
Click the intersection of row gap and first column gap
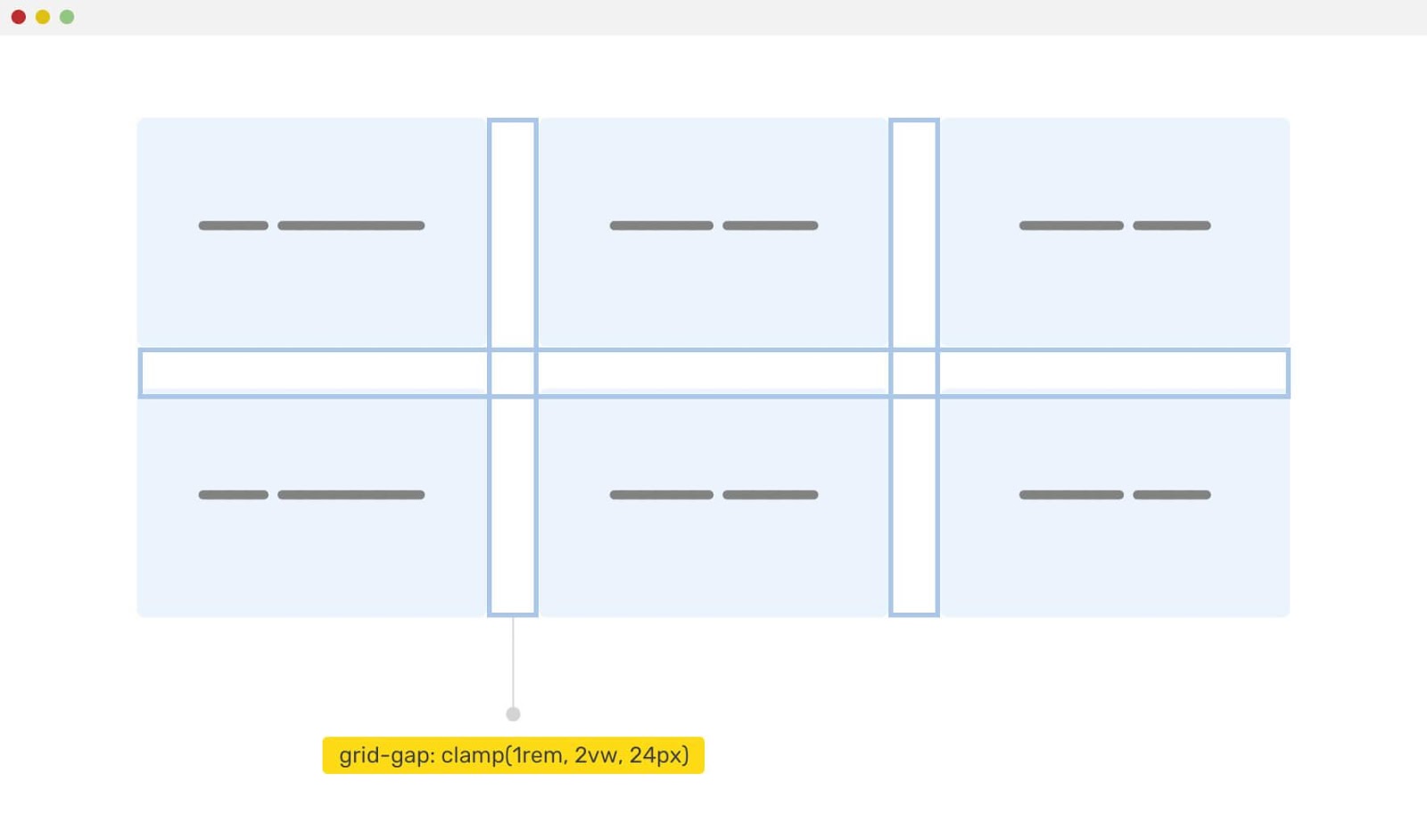pyautogui.click(x=513, y=373)
